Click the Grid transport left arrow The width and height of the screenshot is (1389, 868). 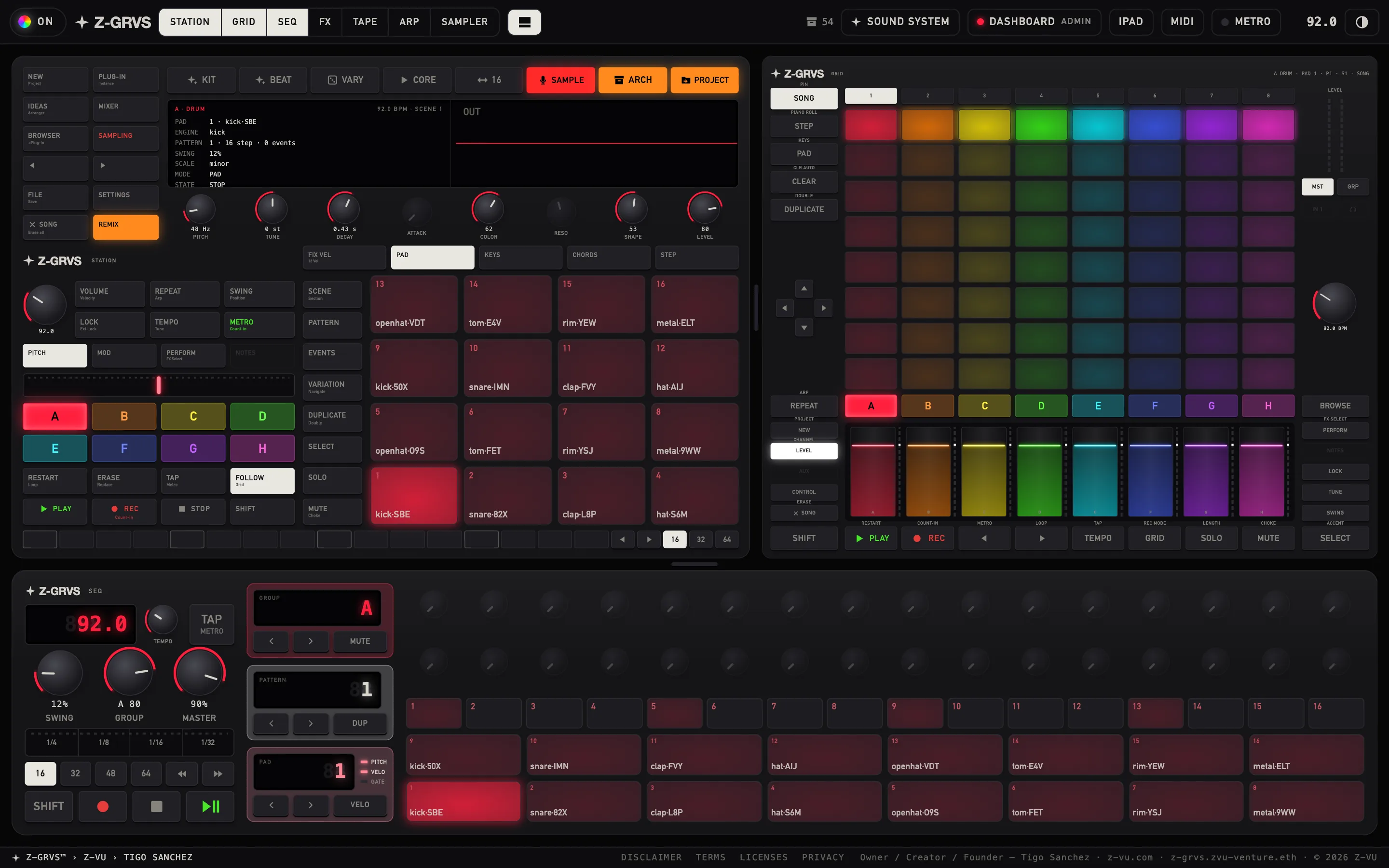click(984, 538)
